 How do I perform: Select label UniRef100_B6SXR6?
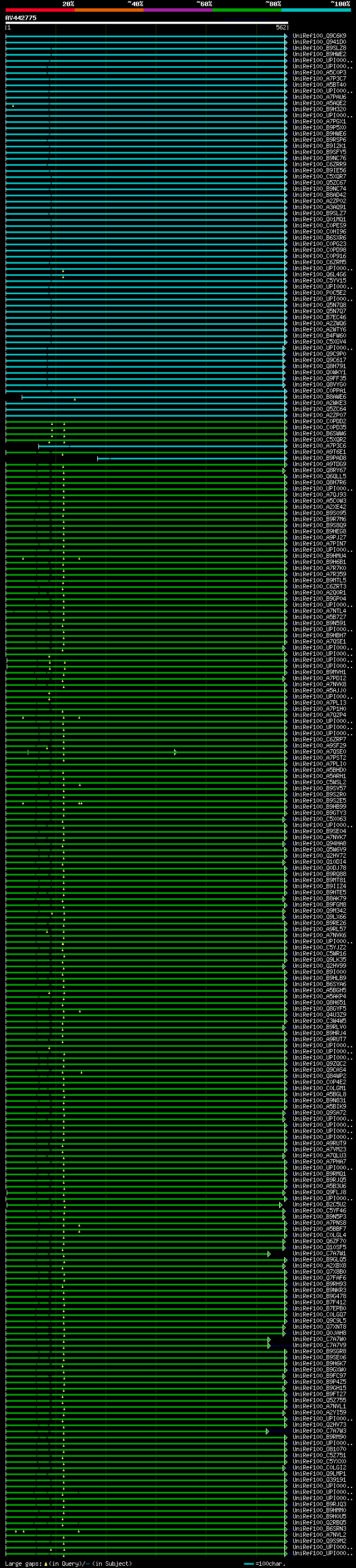tap(319, 238)
